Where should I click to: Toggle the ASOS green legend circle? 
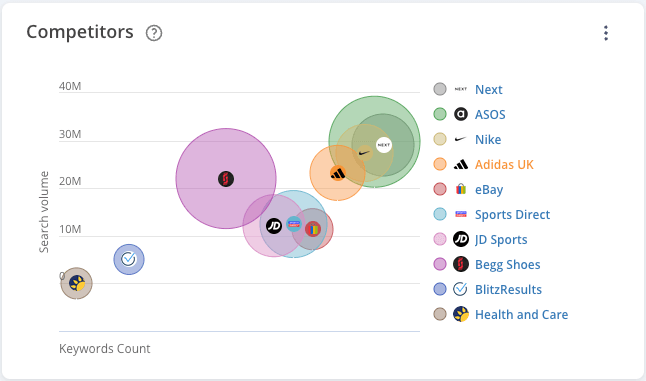pos(440,114)
